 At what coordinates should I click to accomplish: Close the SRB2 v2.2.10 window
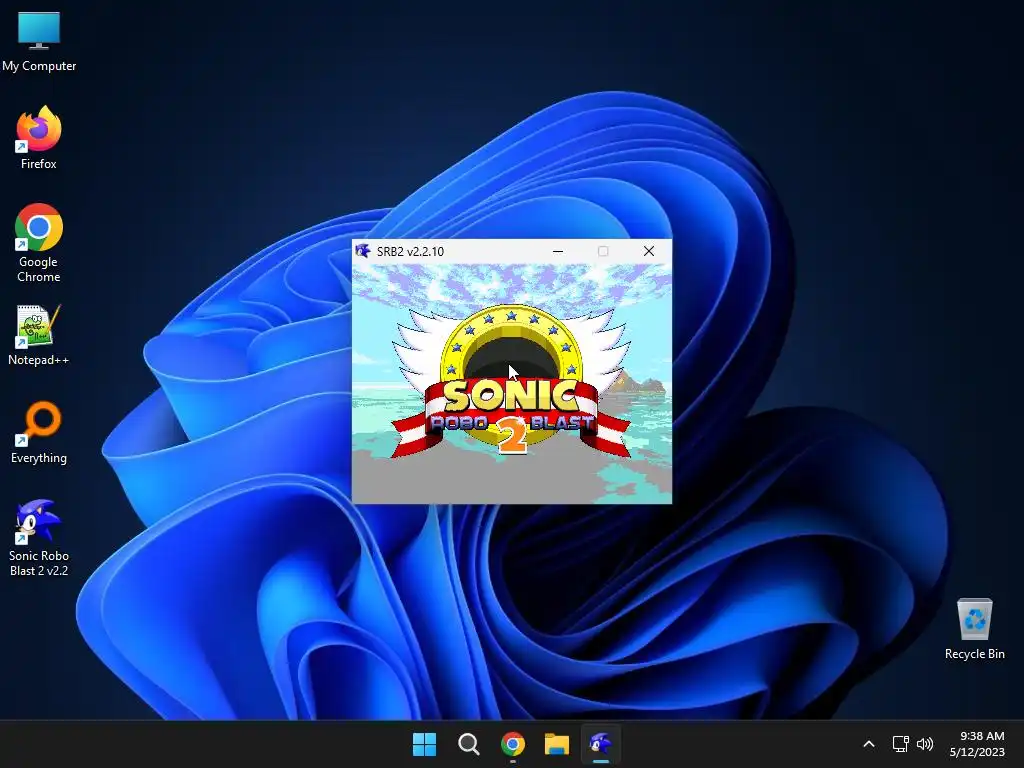(648, 251)
